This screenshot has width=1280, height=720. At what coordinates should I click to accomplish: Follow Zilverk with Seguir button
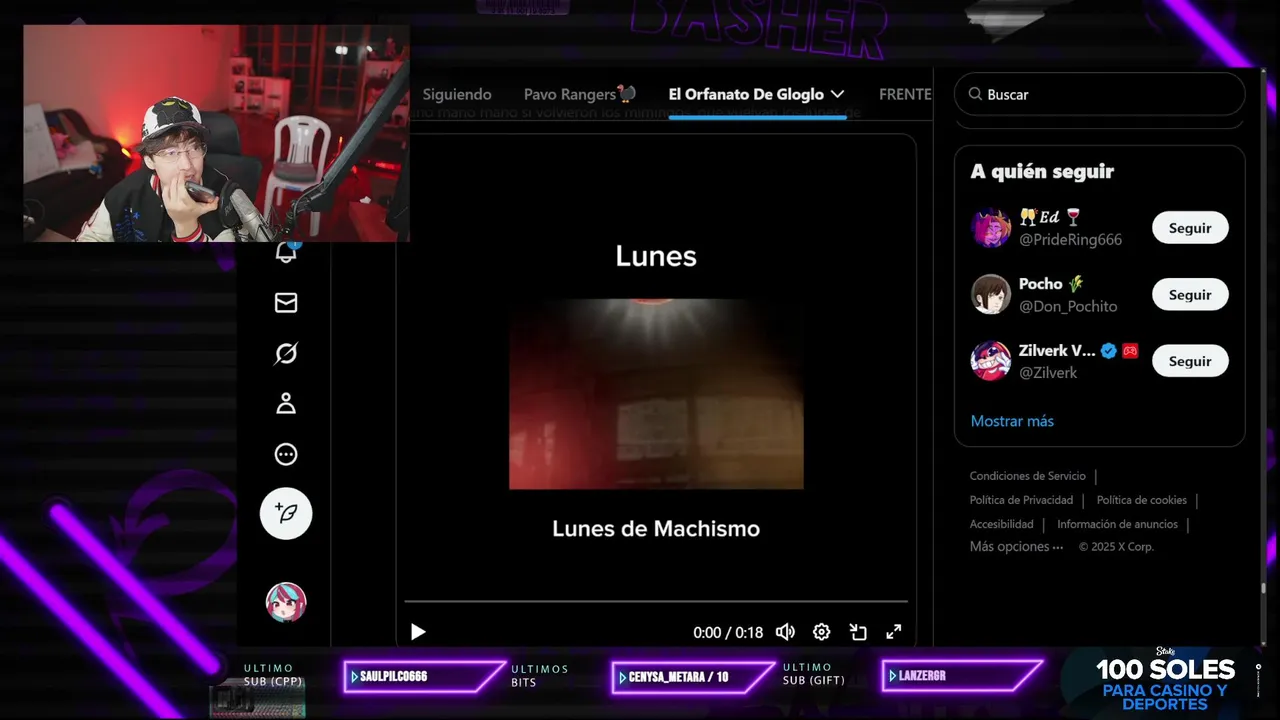[x=1190, y=361]
